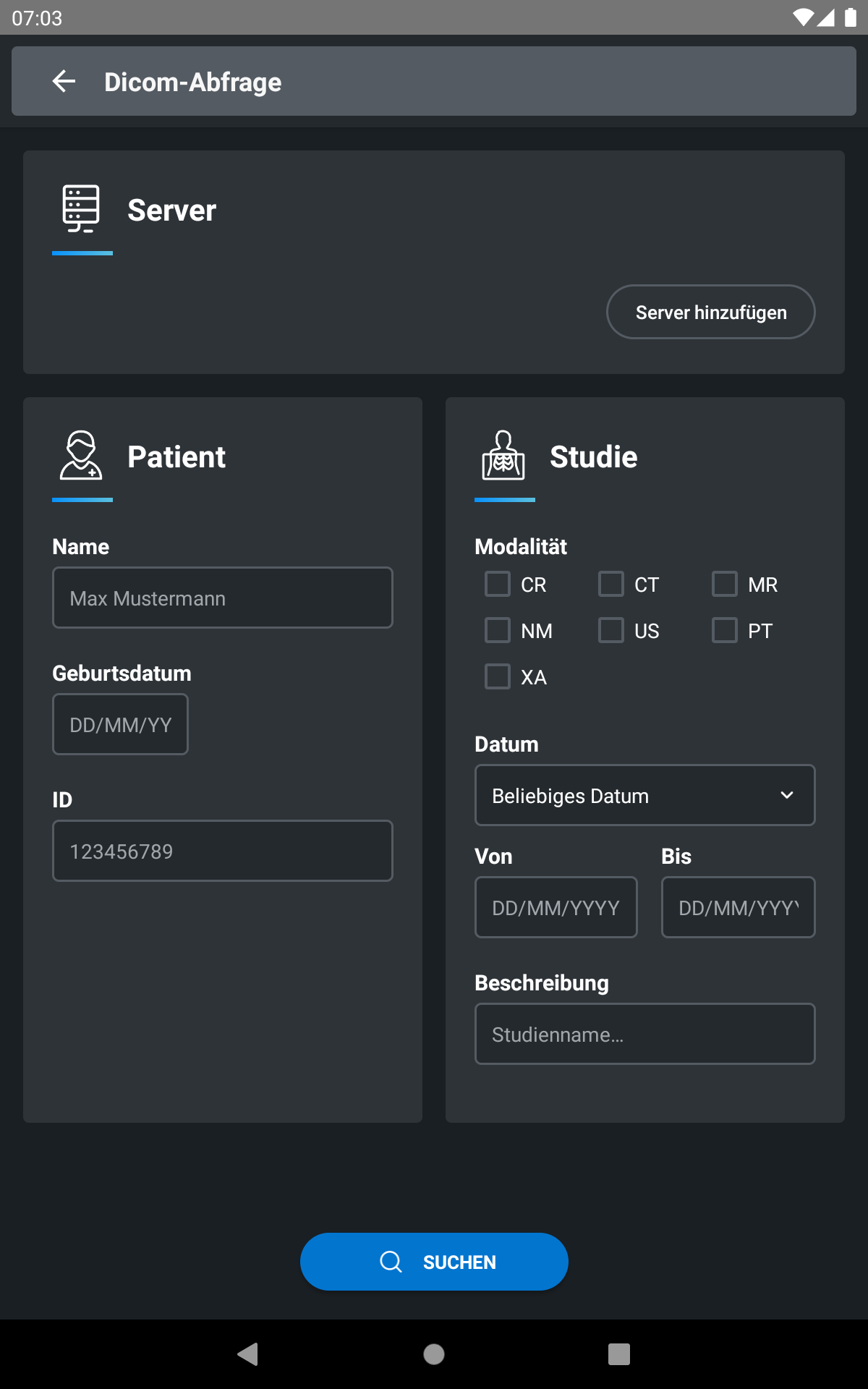Toggle the MR modality checkbox

pyautogui.click(x=725, y=584)
